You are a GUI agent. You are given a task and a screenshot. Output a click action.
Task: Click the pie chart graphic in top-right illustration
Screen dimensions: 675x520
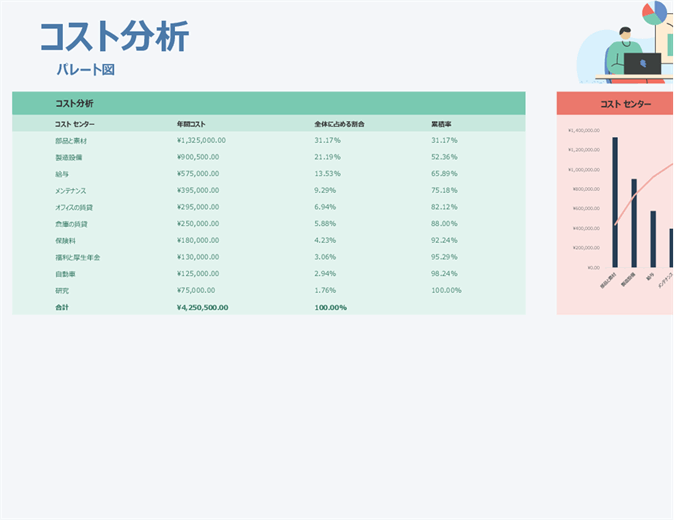[654, 12]
